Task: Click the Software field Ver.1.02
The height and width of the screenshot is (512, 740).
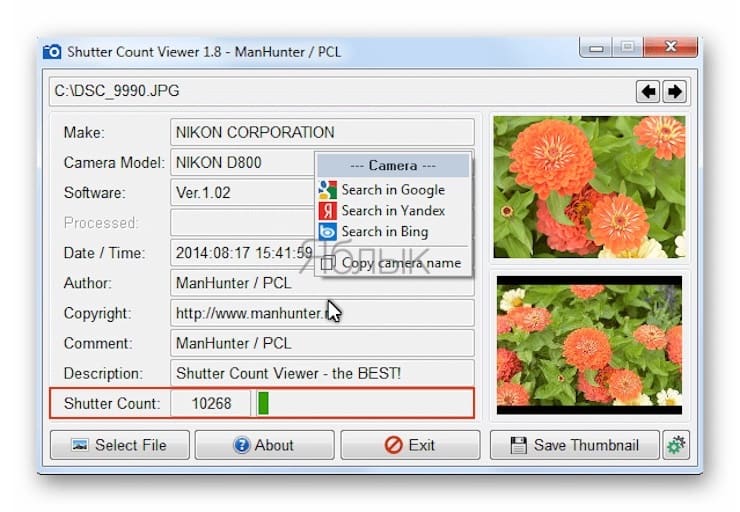Action: click(242, 193)
